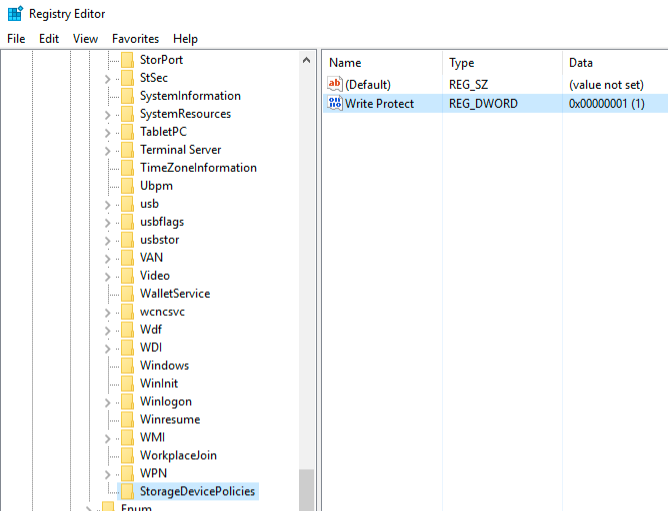Click the usbstor folder icon
This screenshot has width=668, height=511.
(x=127, y=240)
